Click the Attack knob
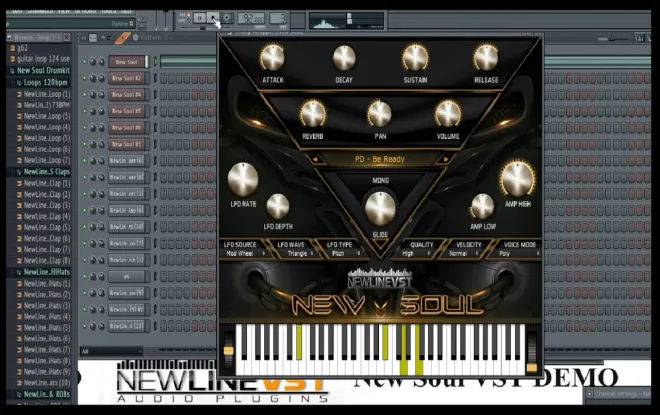Screen dimensions: 660x415 (272, 57)
